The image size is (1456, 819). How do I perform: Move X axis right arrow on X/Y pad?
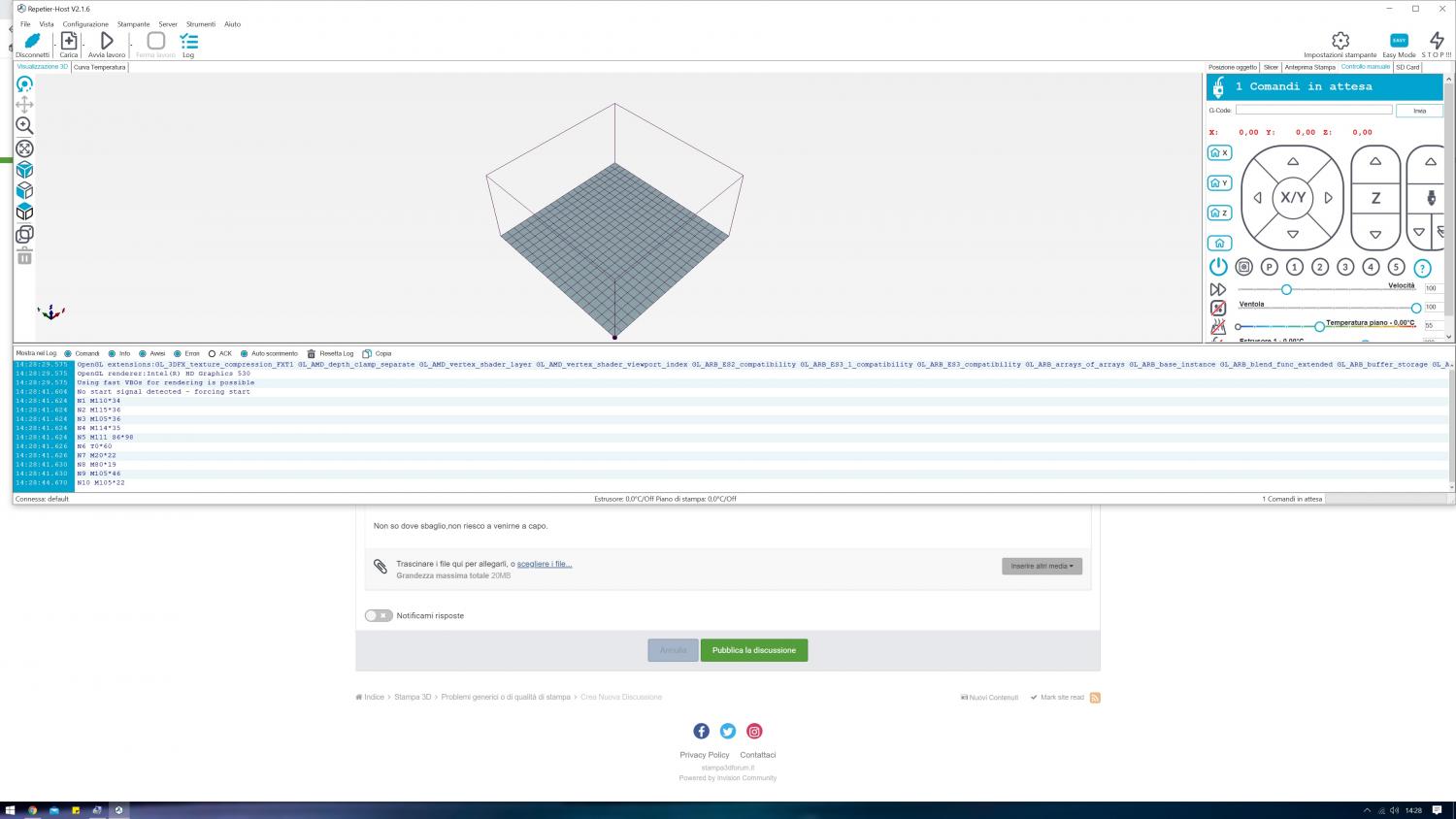pyautogui.click(x=1329, y=198)
